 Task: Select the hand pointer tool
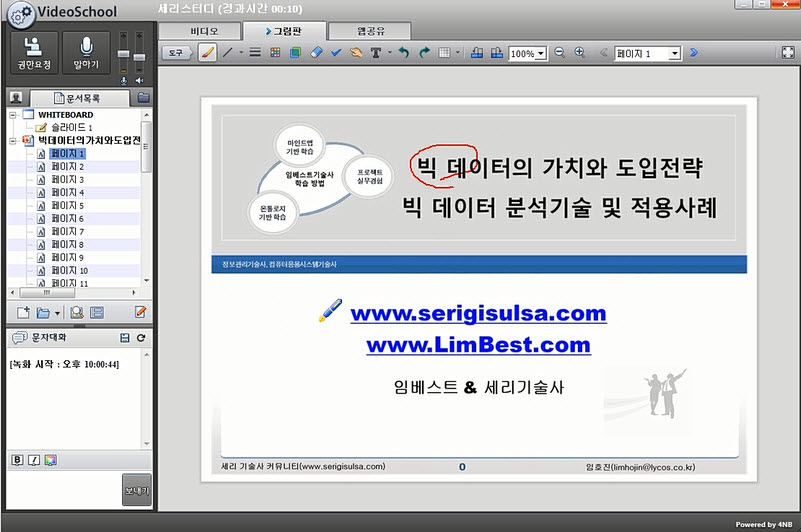click(x=356, y=53)
